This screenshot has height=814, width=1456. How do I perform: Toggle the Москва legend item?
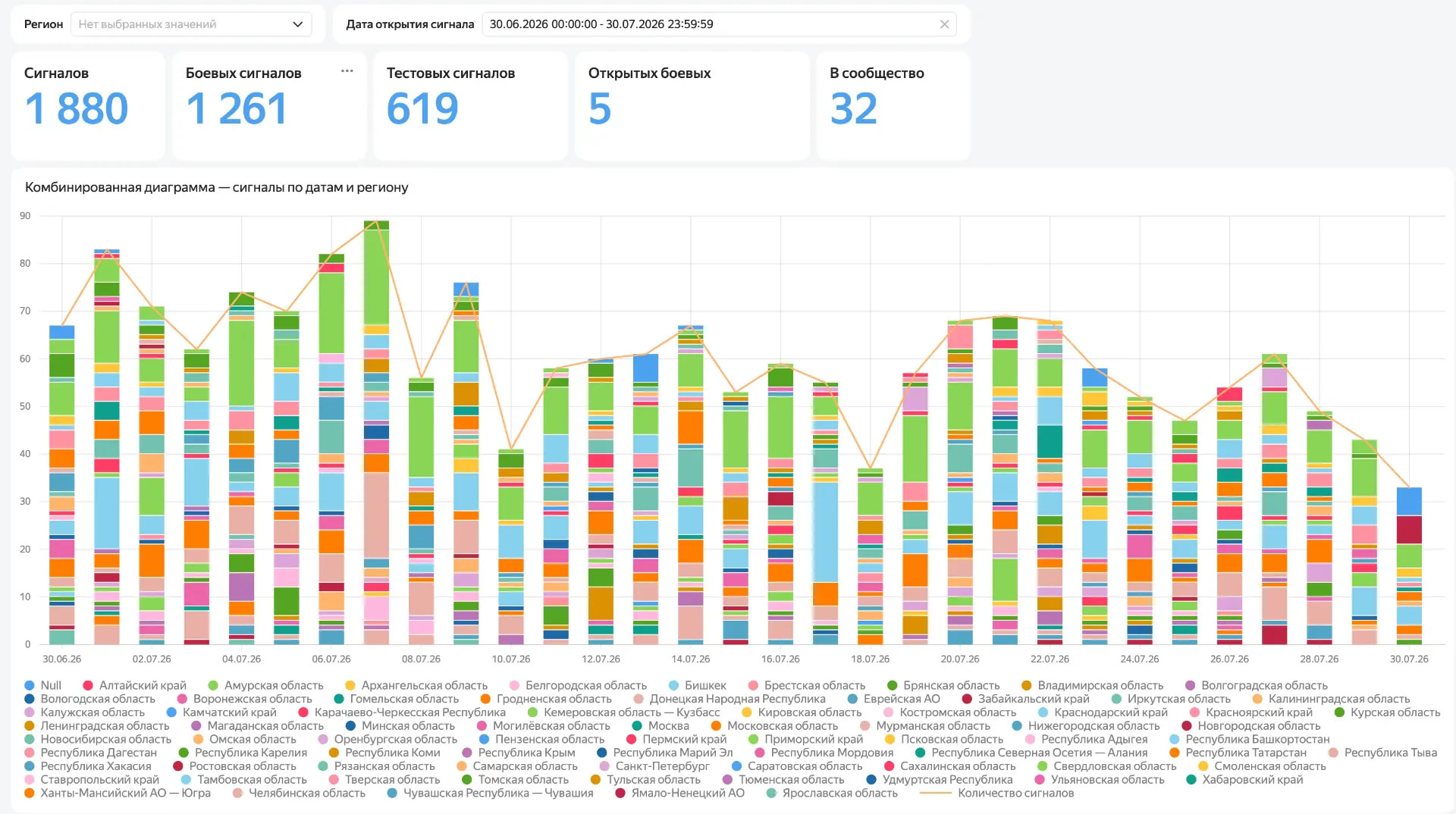point(660,726)
